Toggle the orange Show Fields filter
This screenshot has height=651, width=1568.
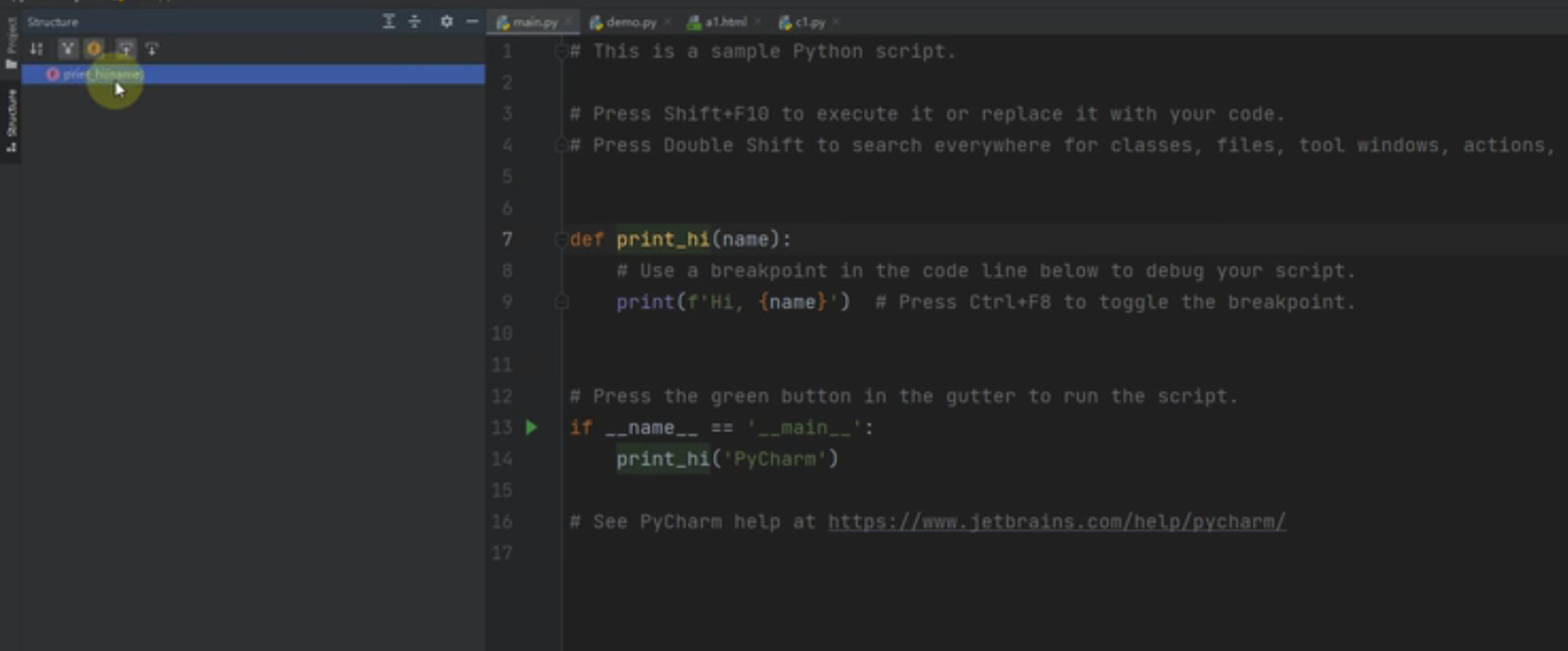point(94,48)
